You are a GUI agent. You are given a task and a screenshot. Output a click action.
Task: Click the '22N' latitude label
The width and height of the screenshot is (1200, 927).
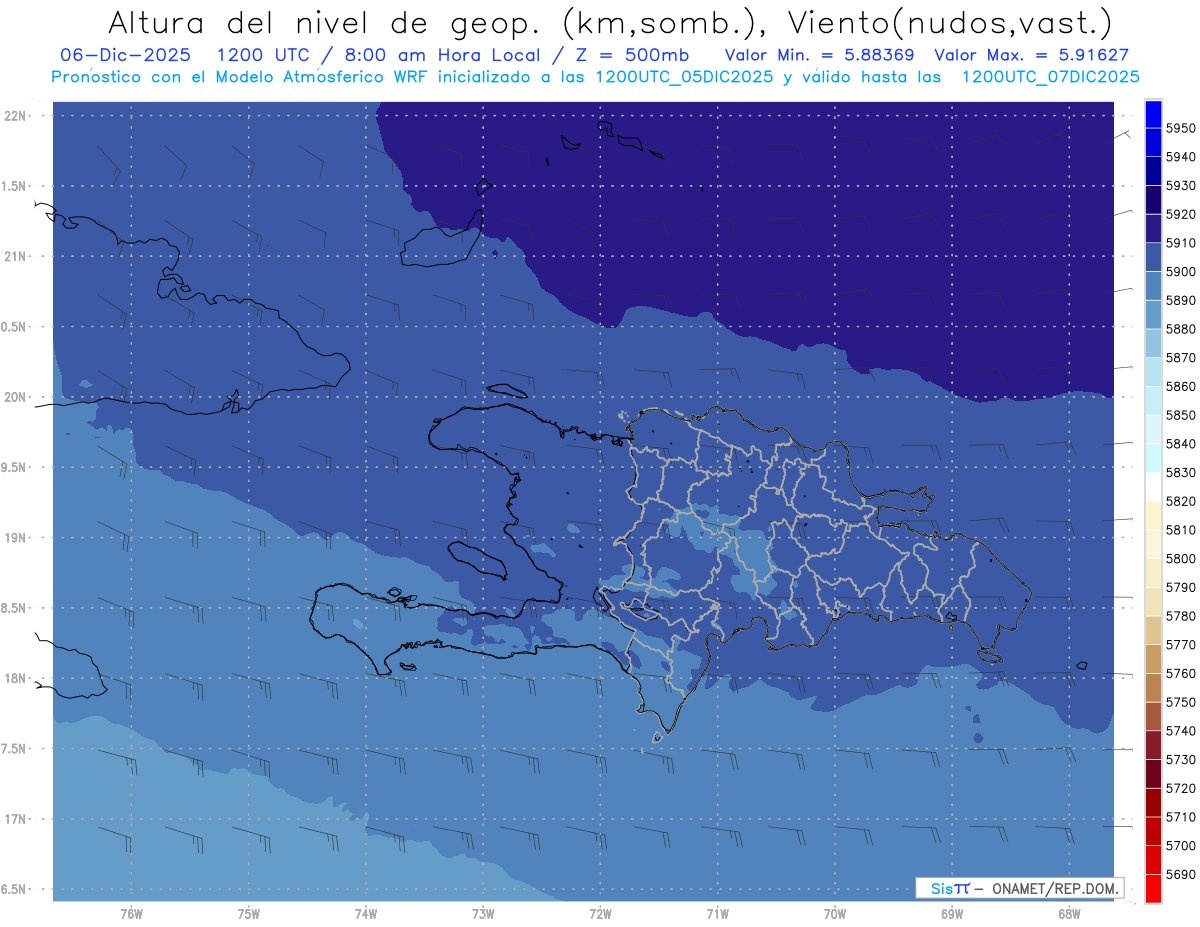point(14,116)
